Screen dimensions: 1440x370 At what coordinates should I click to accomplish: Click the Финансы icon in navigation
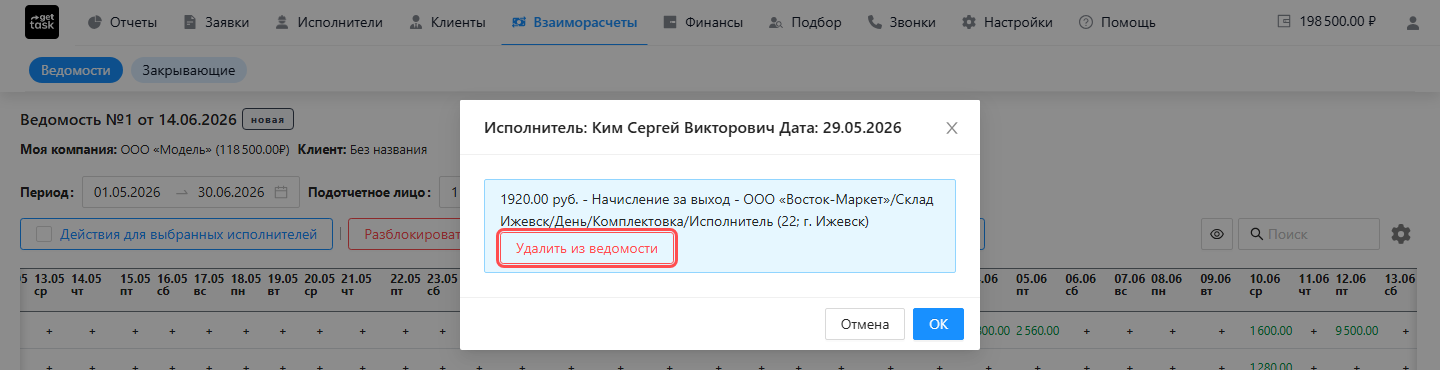click(x=669, y=22)
